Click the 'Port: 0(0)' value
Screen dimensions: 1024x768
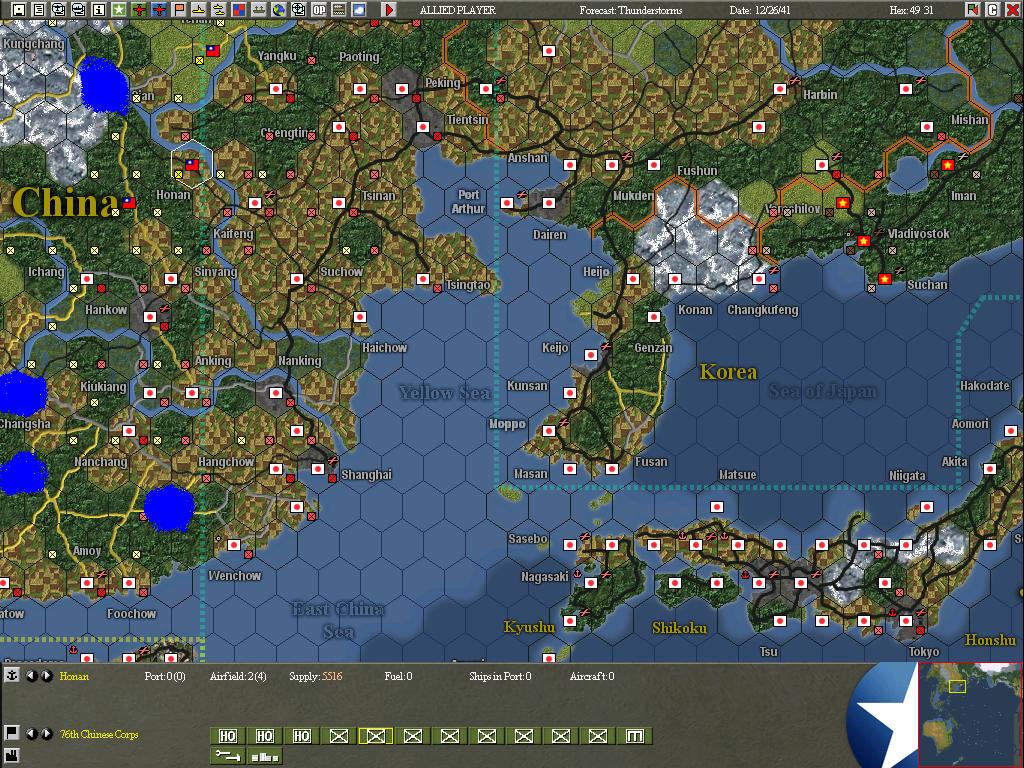click(x=165, y=676)
